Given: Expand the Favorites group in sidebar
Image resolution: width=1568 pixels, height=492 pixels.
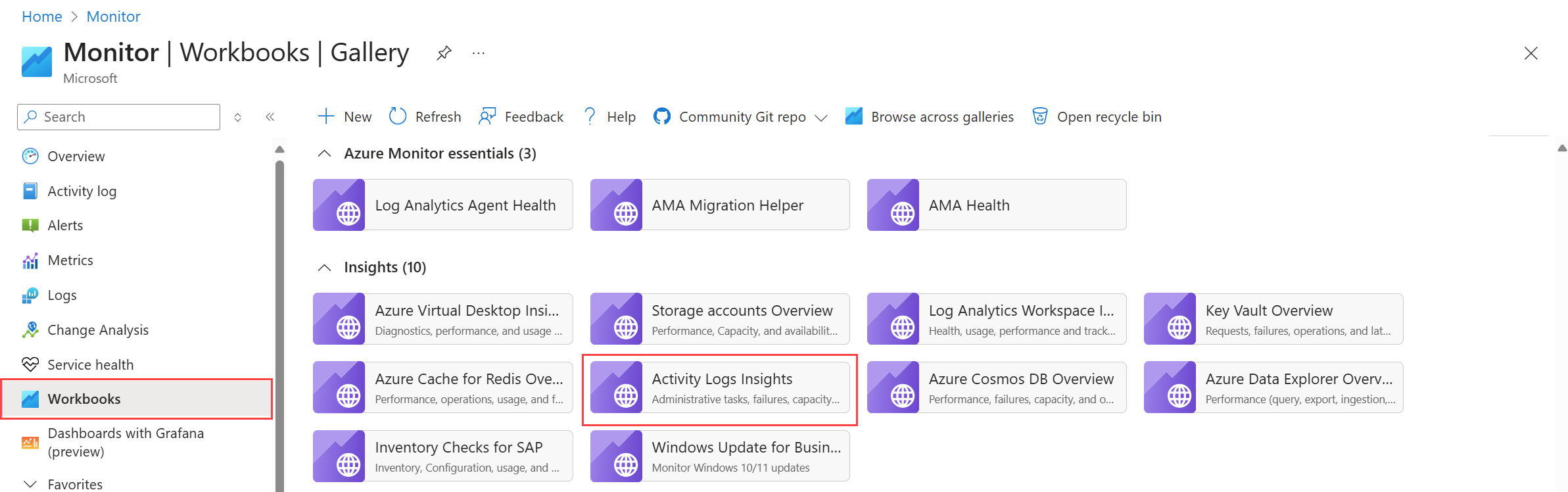Looking at the screenshot, I should [30, 484].
